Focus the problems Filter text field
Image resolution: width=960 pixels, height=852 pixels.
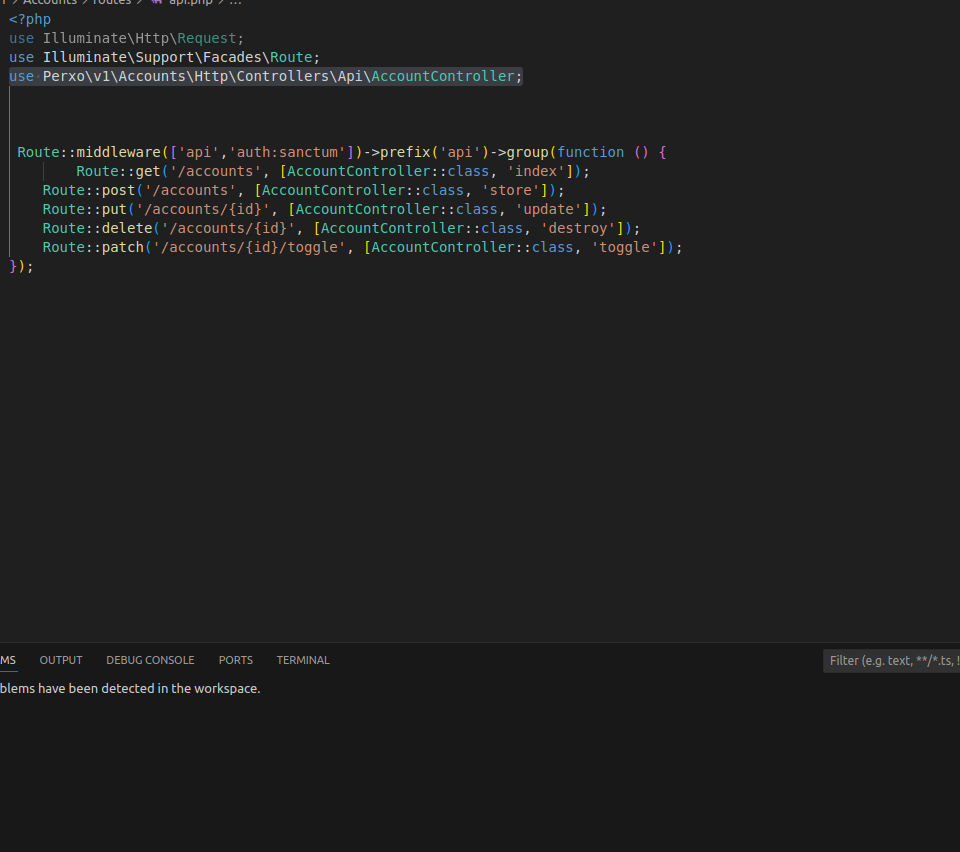(892, 660)
